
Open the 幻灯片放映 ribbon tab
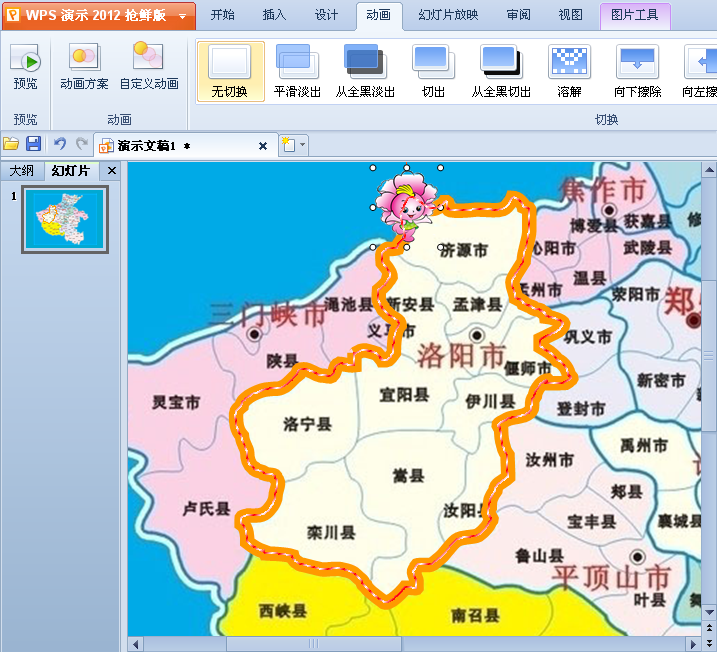tap(448, 15)
